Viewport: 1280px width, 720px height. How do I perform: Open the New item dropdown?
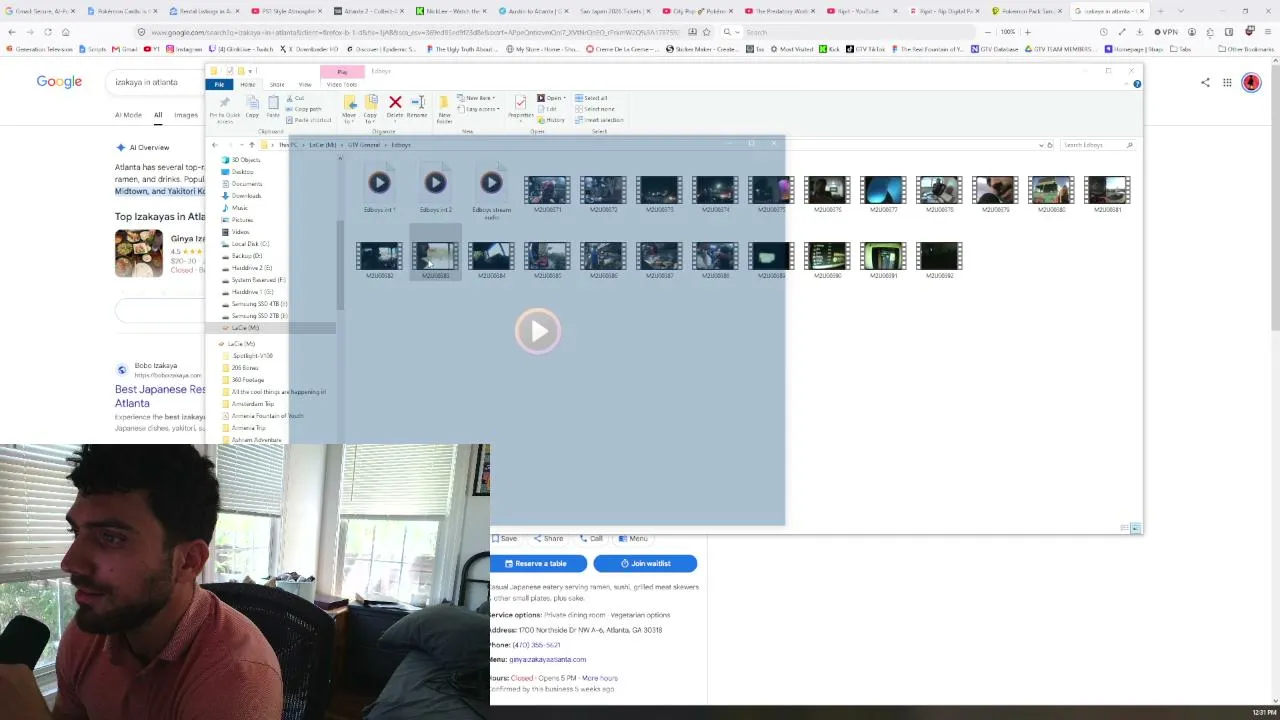(x=477, y=98)
